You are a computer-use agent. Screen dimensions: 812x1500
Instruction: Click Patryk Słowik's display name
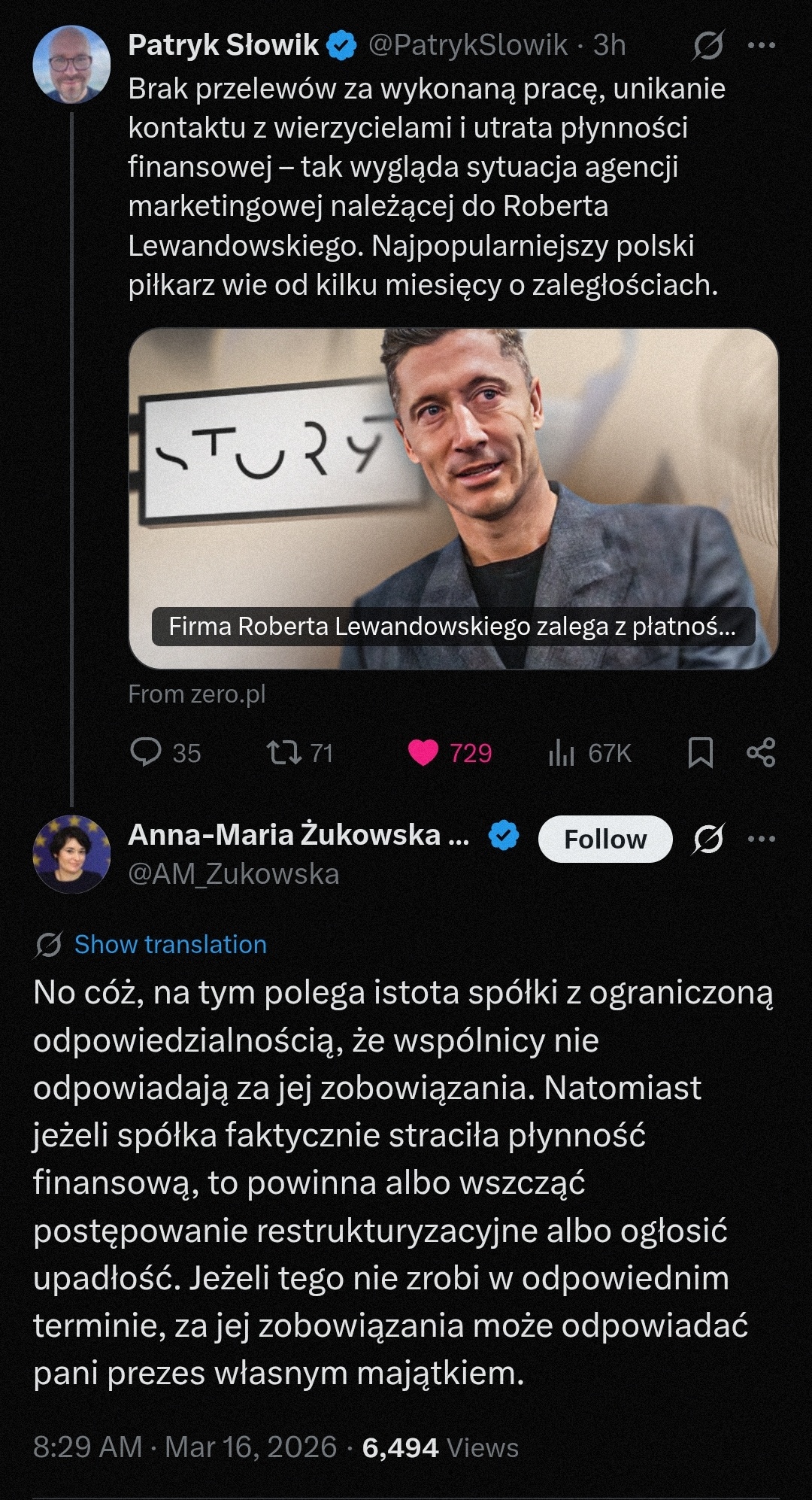(x=223, y=45)
